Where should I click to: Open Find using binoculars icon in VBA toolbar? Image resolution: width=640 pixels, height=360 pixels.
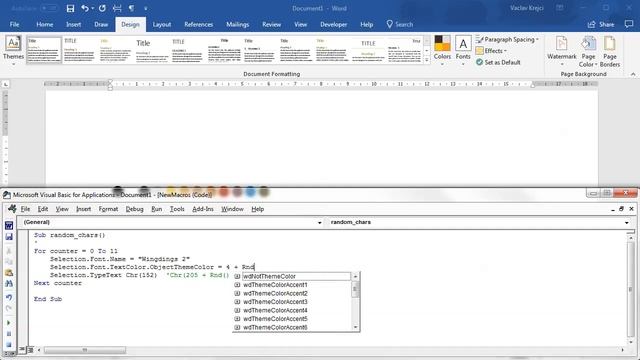9,283
